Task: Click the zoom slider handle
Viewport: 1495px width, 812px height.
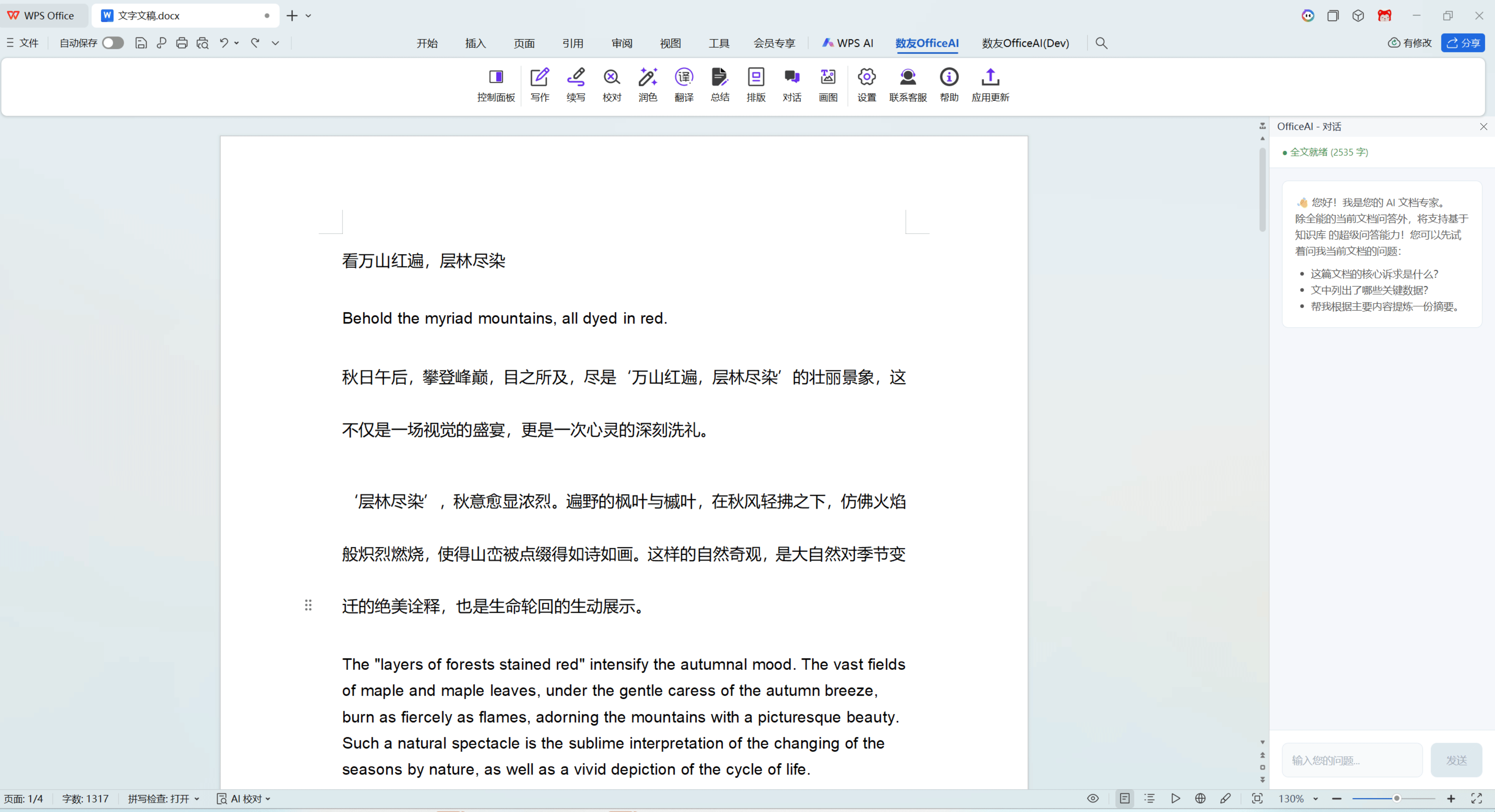Action: point(1396,799)
